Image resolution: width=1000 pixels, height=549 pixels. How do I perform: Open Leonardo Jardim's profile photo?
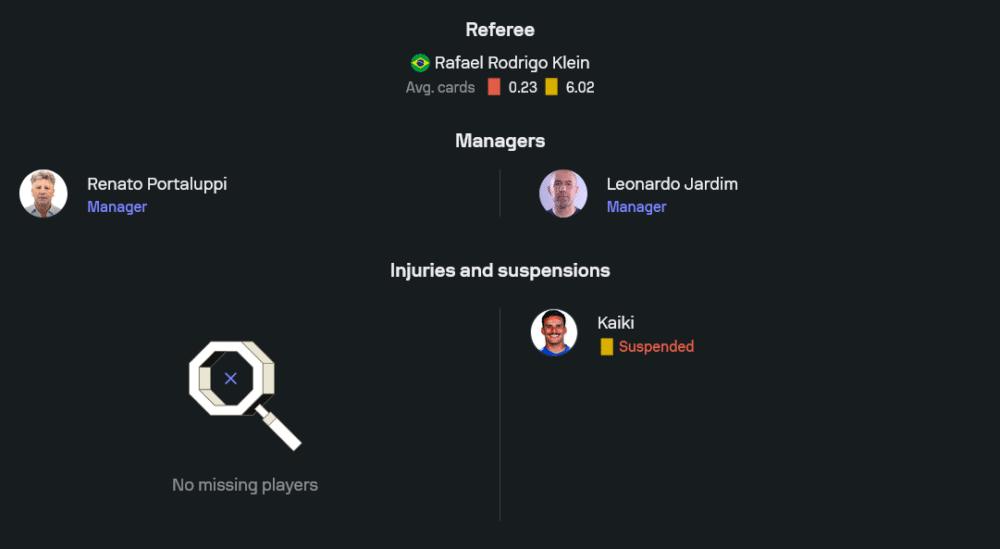[x=563, y=194]
